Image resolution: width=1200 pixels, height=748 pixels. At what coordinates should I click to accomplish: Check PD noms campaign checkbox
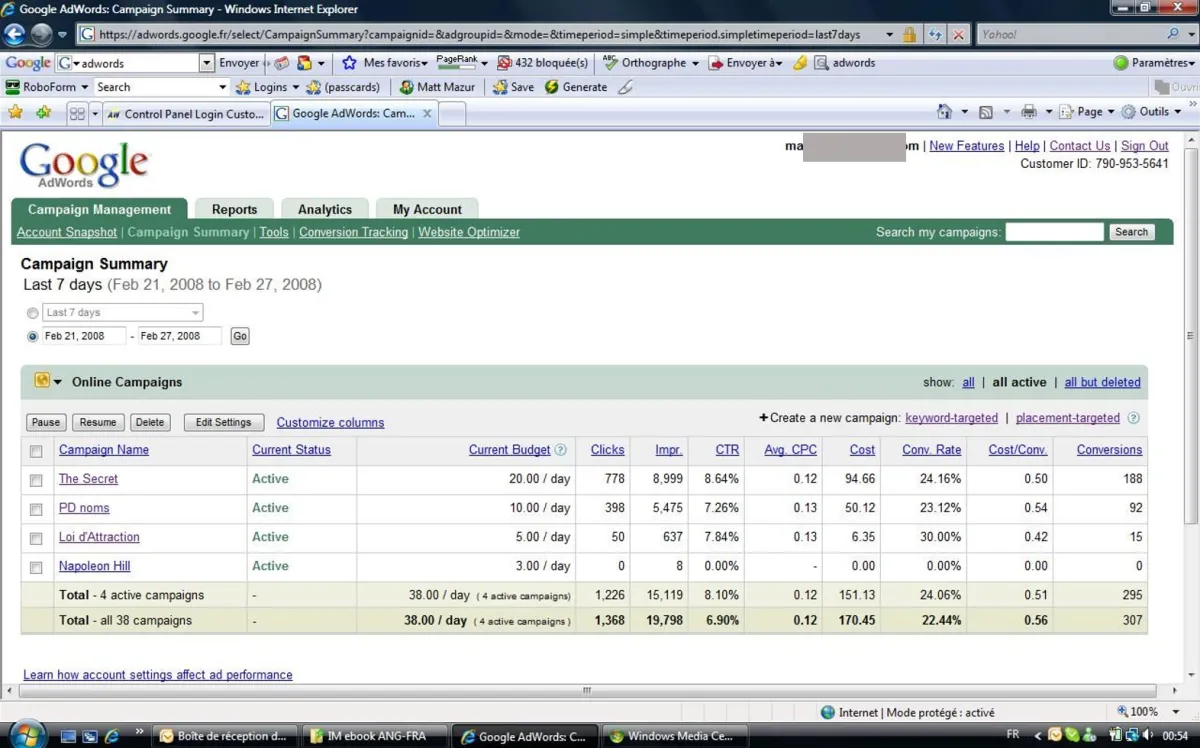(36, 509)
